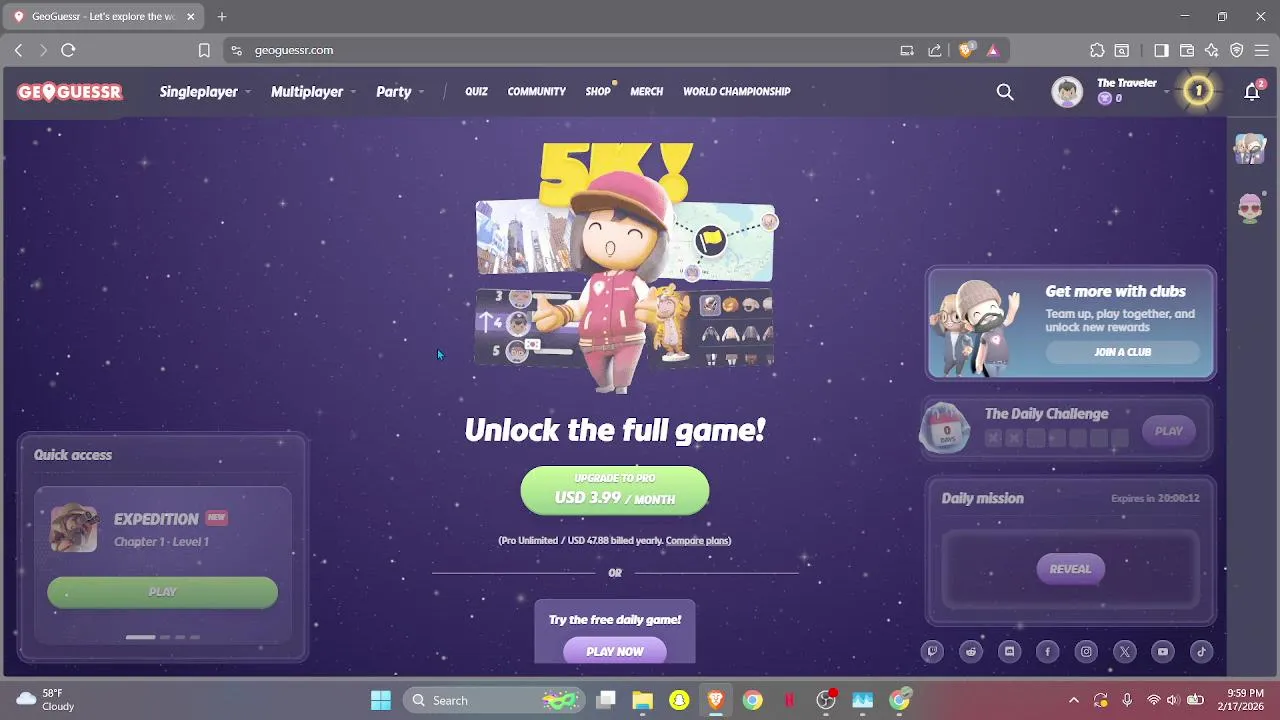Expand The Traveler account dropdown arrow
The height and width of the screenshot is (720, 1280).
(1166, 92)
